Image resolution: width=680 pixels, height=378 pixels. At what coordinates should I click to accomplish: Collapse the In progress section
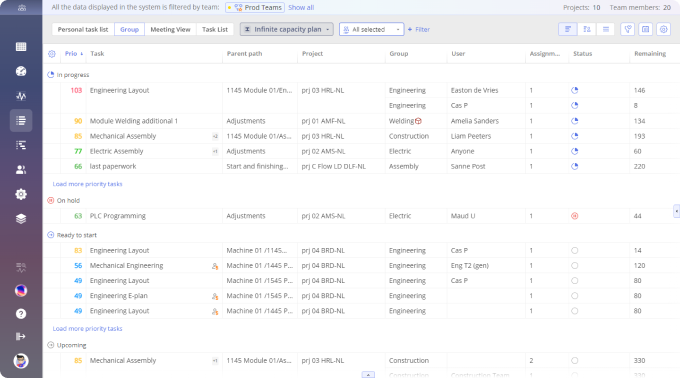point(51,75)
